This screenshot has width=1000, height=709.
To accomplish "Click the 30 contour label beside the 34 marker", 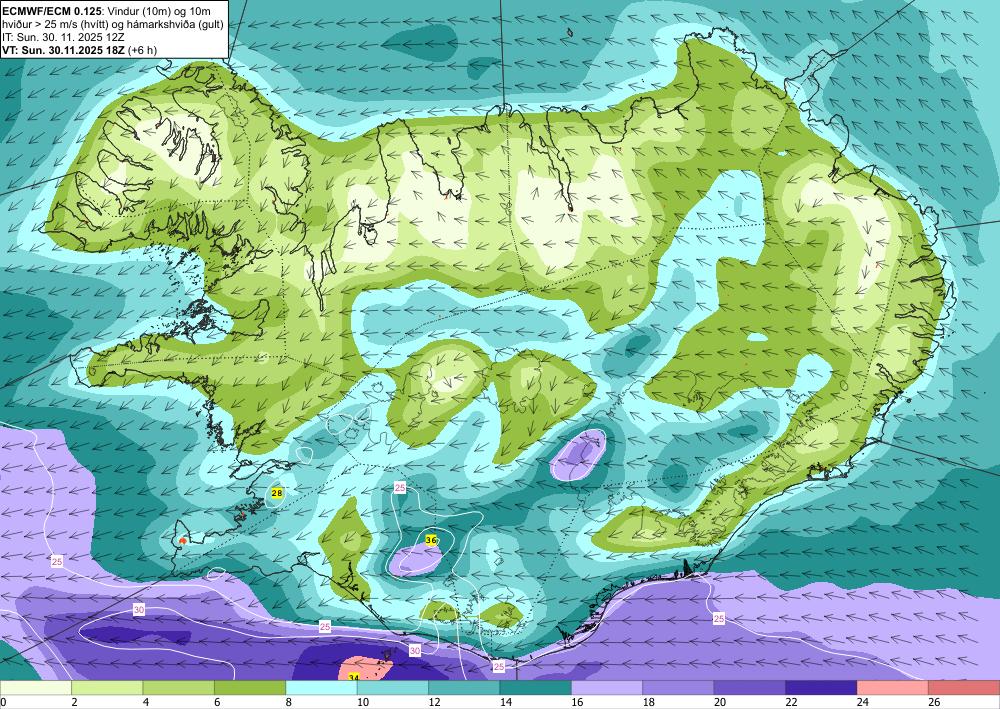I will click(415, 650).
